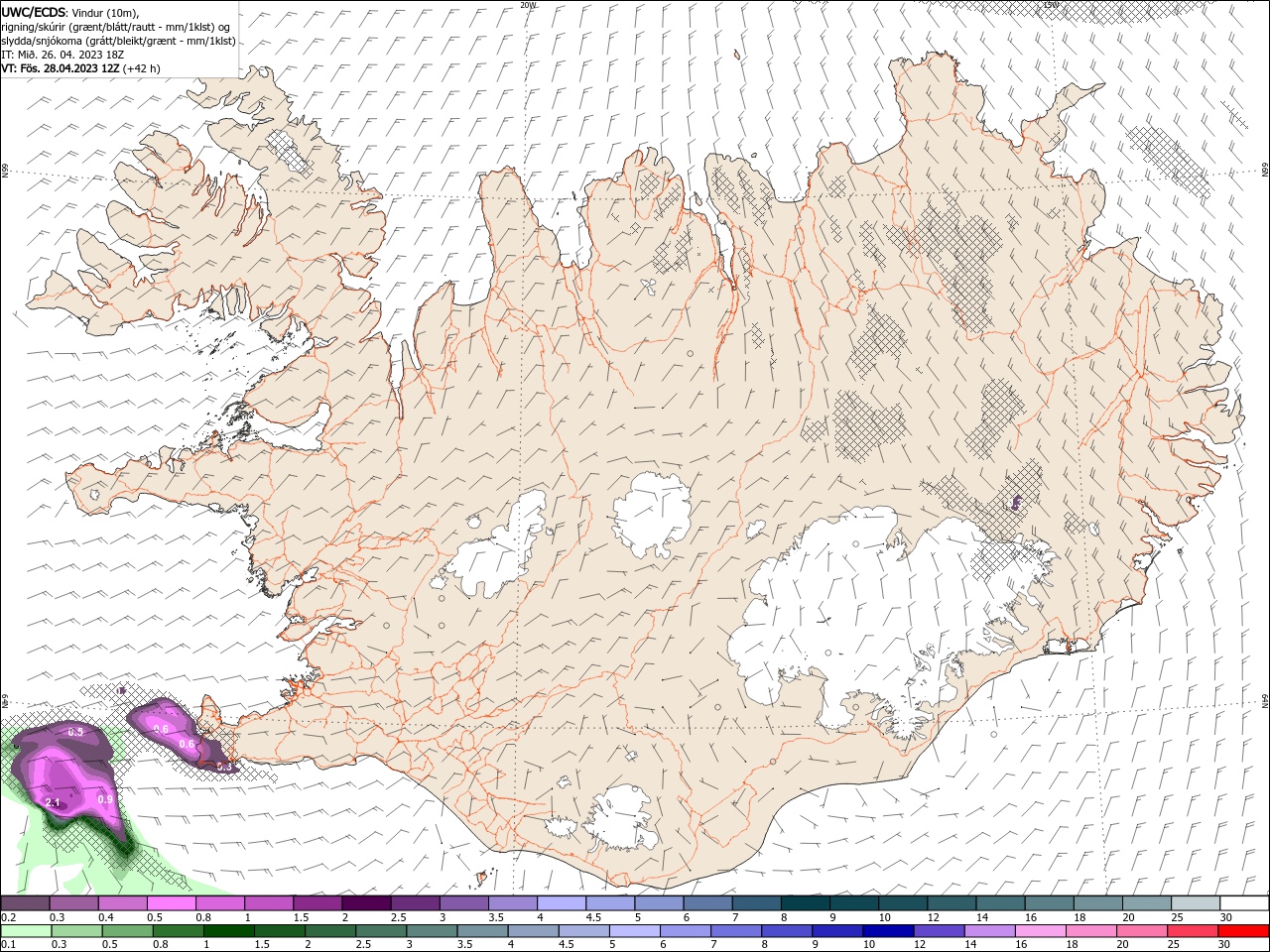1270x952 pixels.
Task: Click the 0.5 value label inside the purple area
Action: 75,731
